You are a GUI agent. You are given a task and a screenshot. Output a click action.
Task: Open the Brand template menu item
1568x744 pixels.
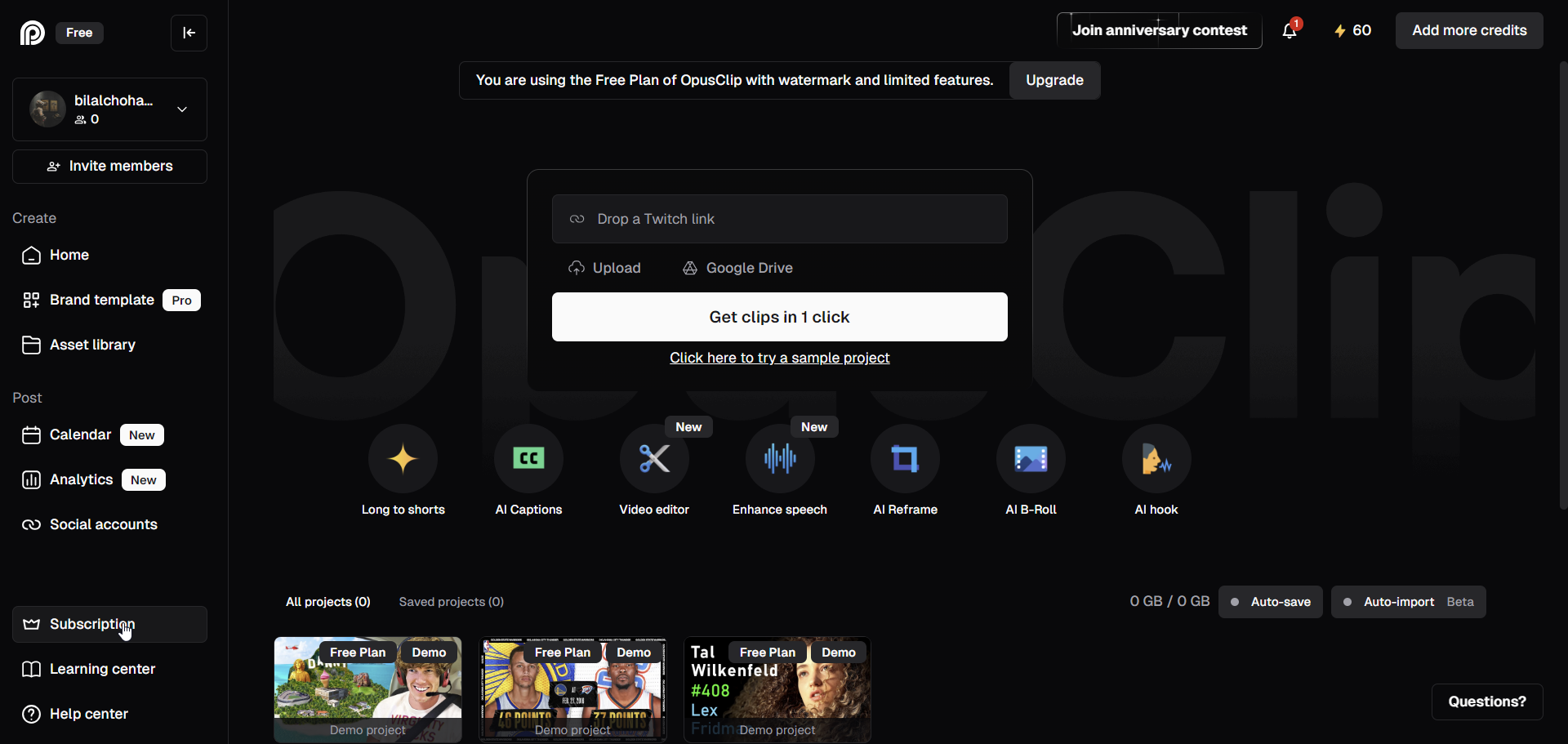(x=109, y=301)
